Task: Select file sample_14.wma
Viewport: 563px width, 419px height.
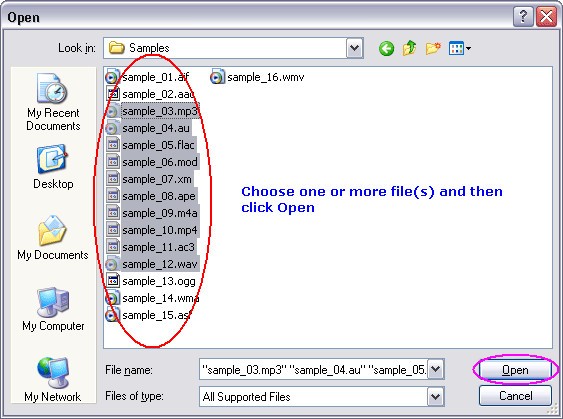Action: 152,298
